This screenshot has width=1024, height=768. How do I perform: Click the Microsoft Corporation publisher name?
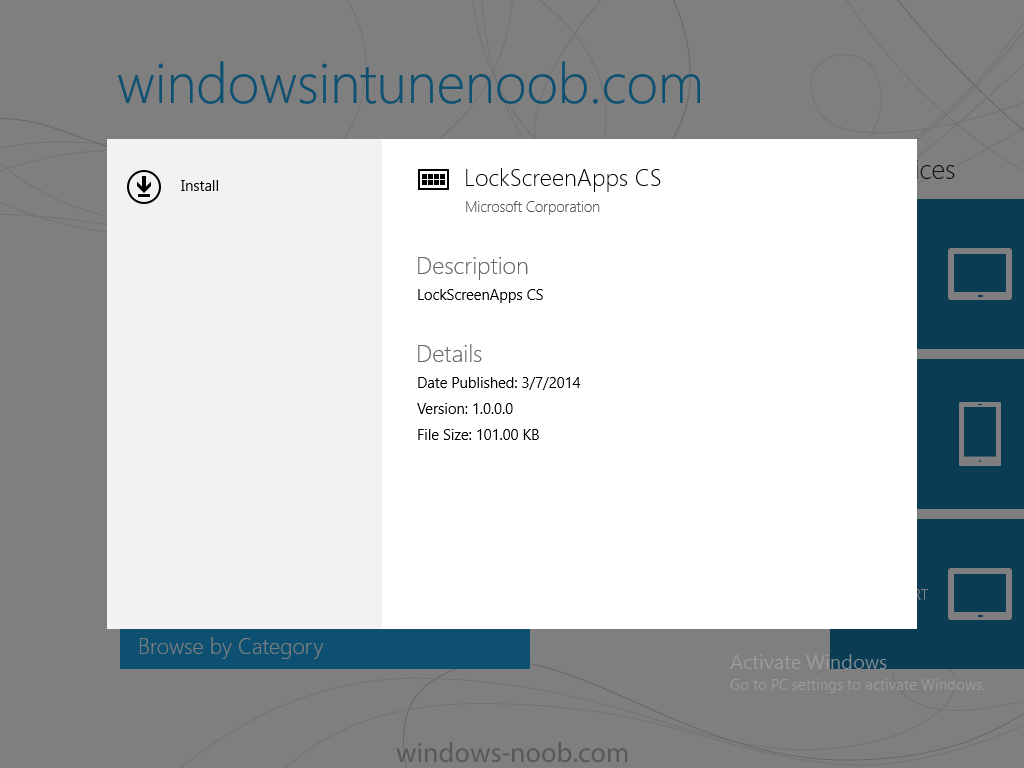tap(532, 207)
